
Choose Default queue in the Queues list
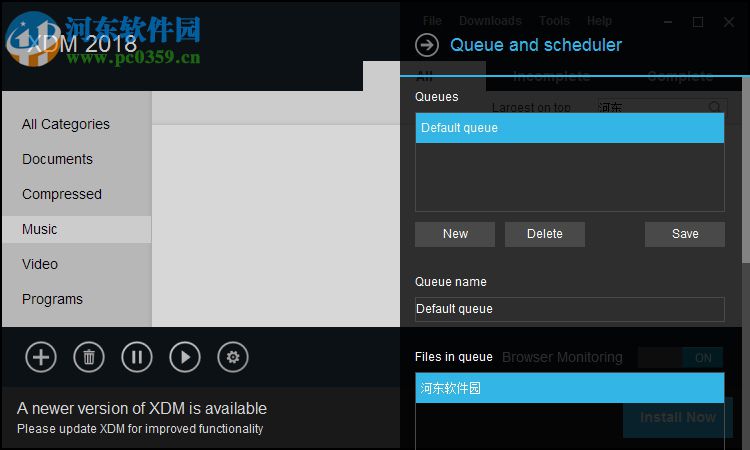click(570, 128)
